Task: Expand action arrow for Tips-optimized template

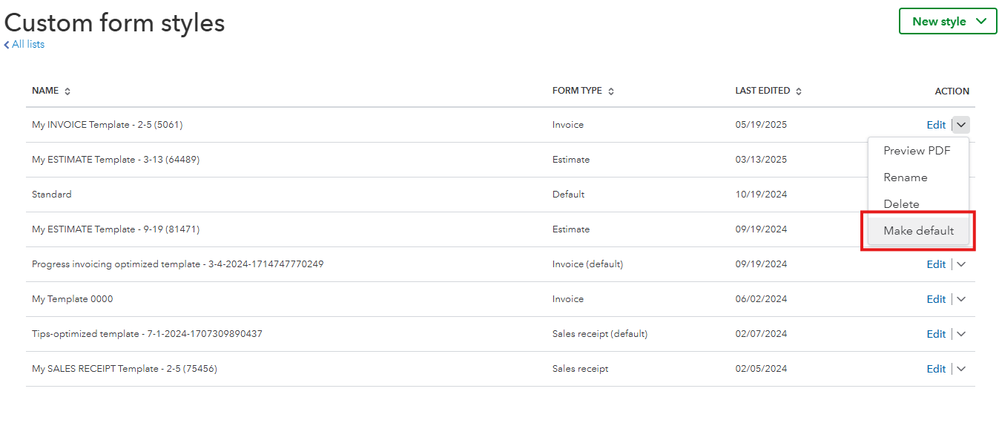Action: [x=961, y=334]
